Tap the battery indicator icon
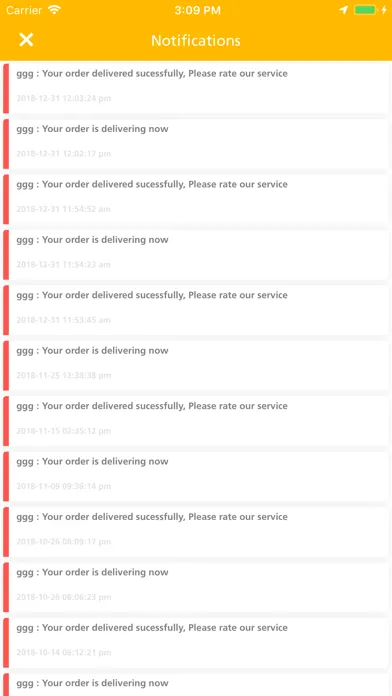392x696 pixels. click(366, 10)
